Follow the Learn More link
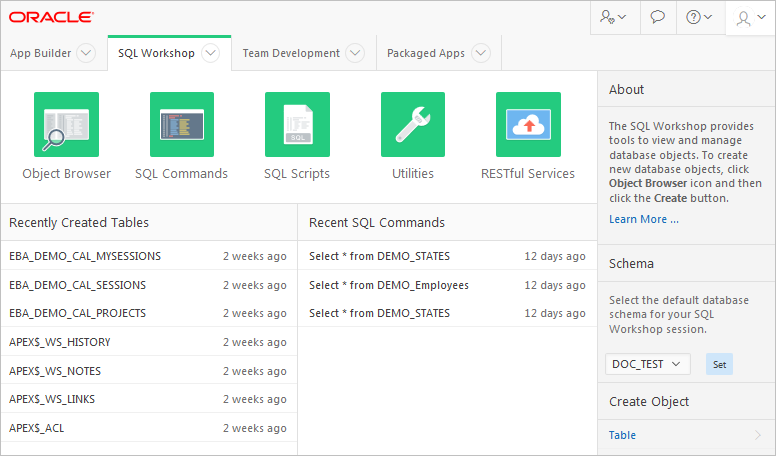 (x=644, y=219)
